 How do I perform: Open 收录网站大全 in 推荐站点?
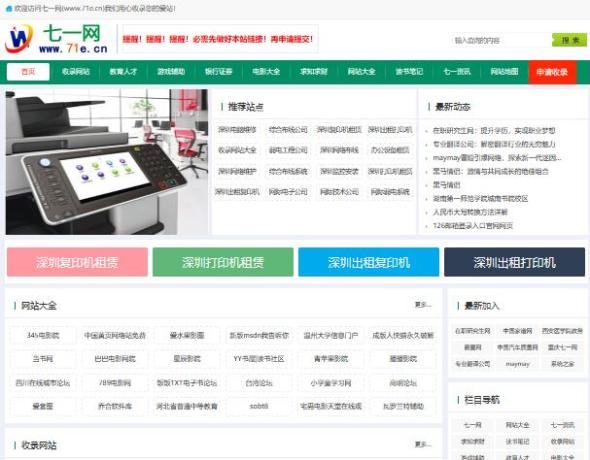(237, 150)
